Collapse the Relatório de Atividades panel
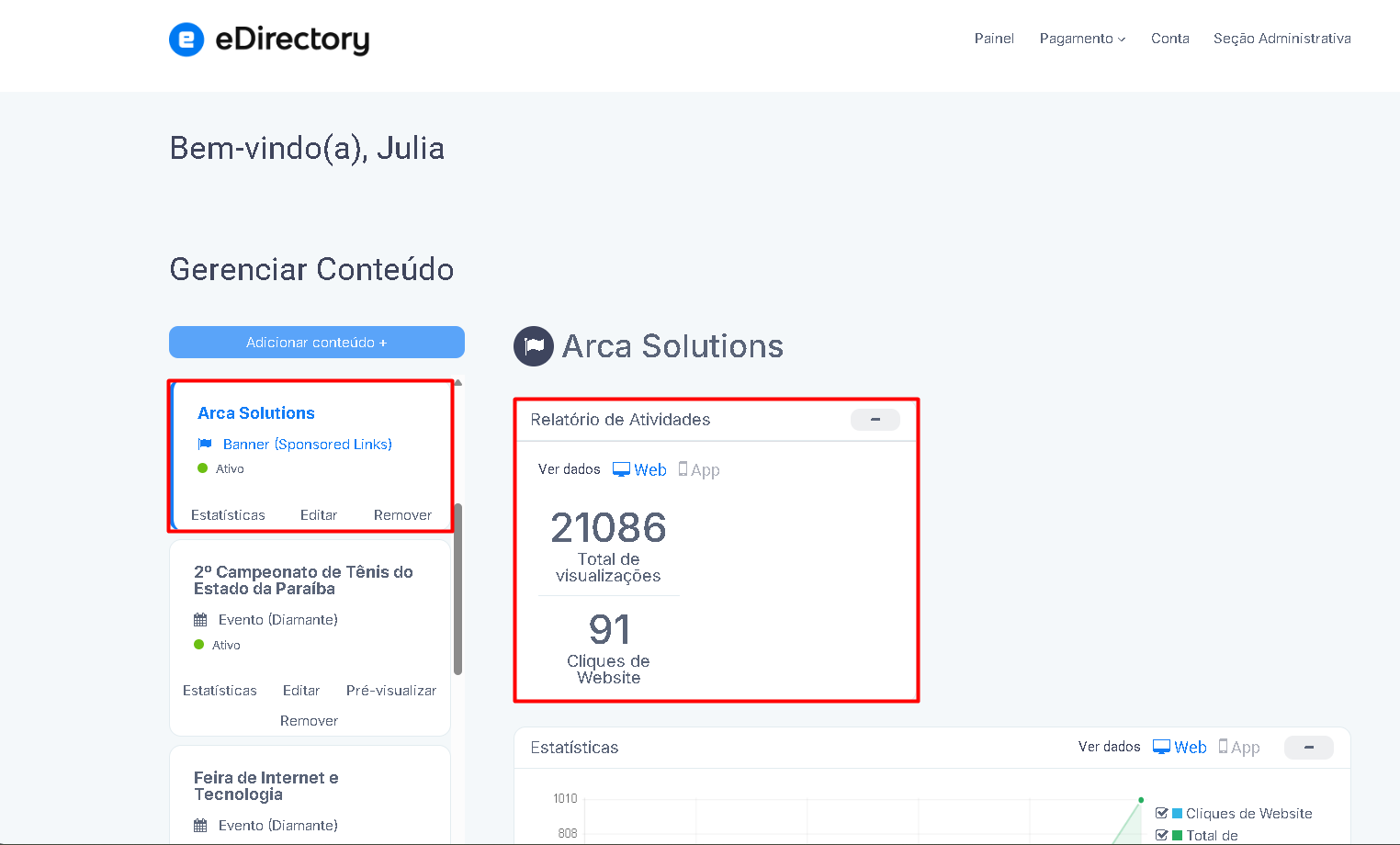This screenshot has width=1400, height=845. point(875,420)
